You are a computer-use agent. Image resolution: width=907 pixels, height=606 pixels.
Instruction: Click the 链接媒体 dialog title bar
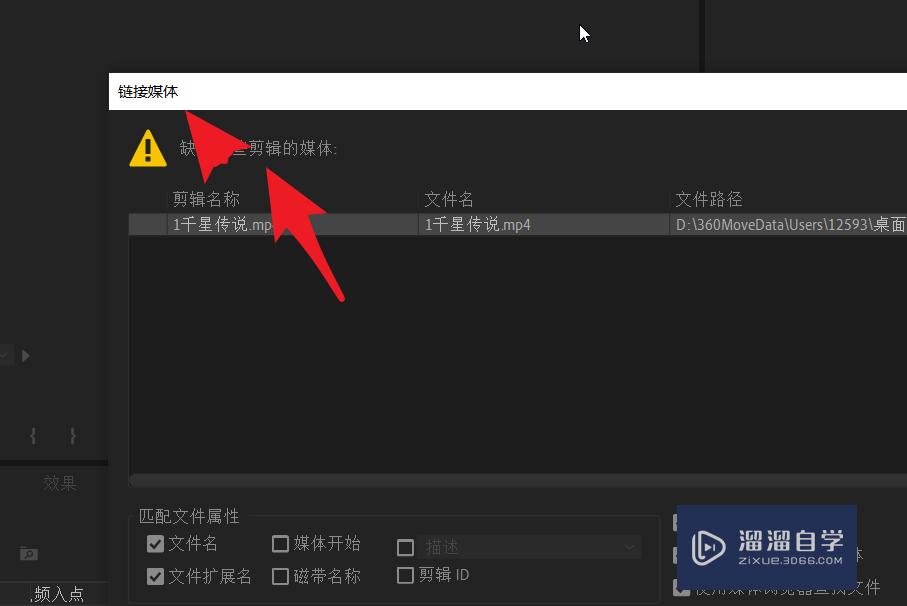(x=508, y=91)
